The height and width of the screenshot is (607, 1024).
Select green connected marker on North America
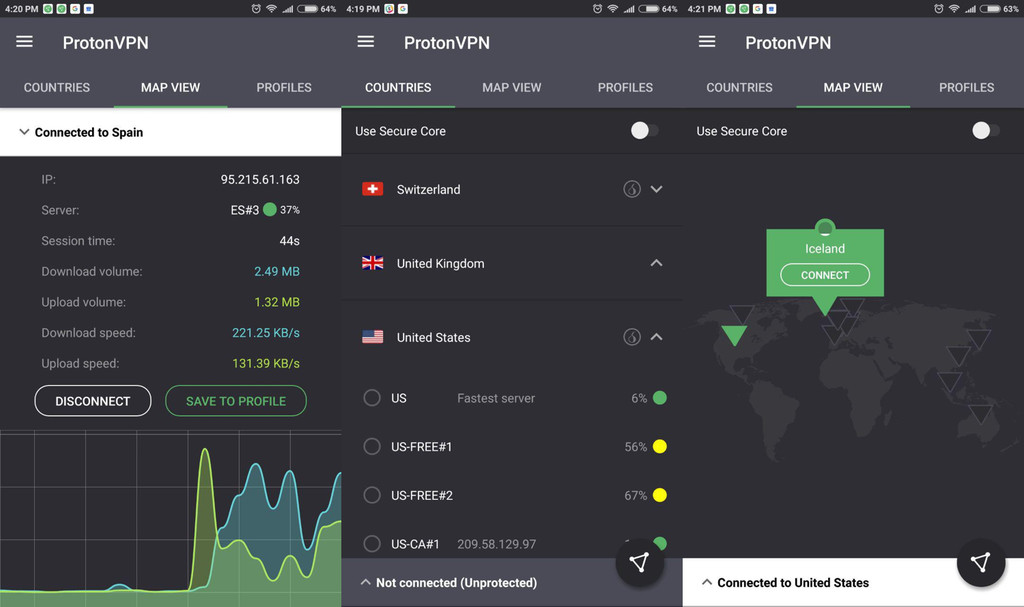point(735,335)
